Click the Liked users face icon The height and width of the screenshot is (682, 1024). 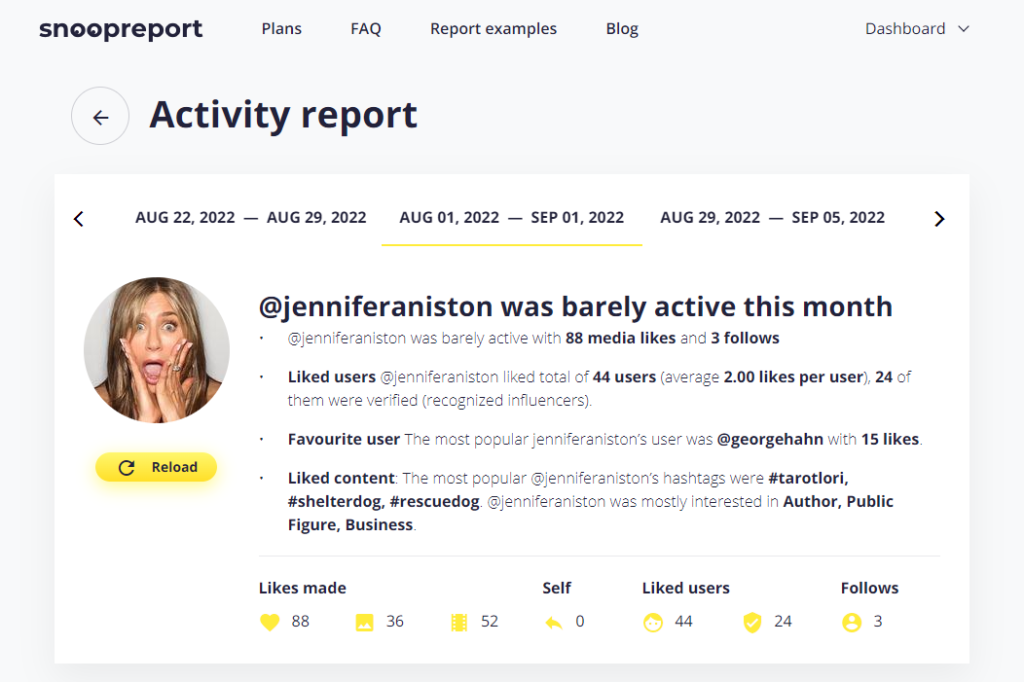653,623
